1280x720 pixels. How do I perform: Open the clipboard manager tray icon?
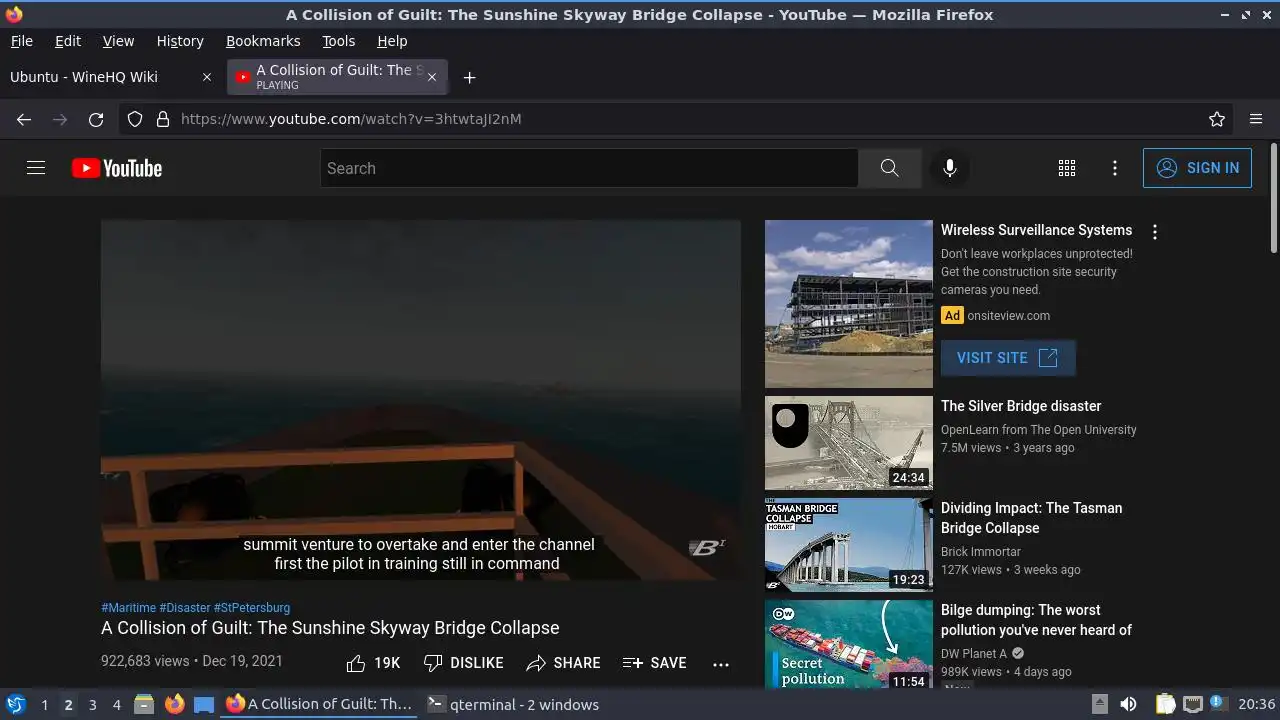1165,704
